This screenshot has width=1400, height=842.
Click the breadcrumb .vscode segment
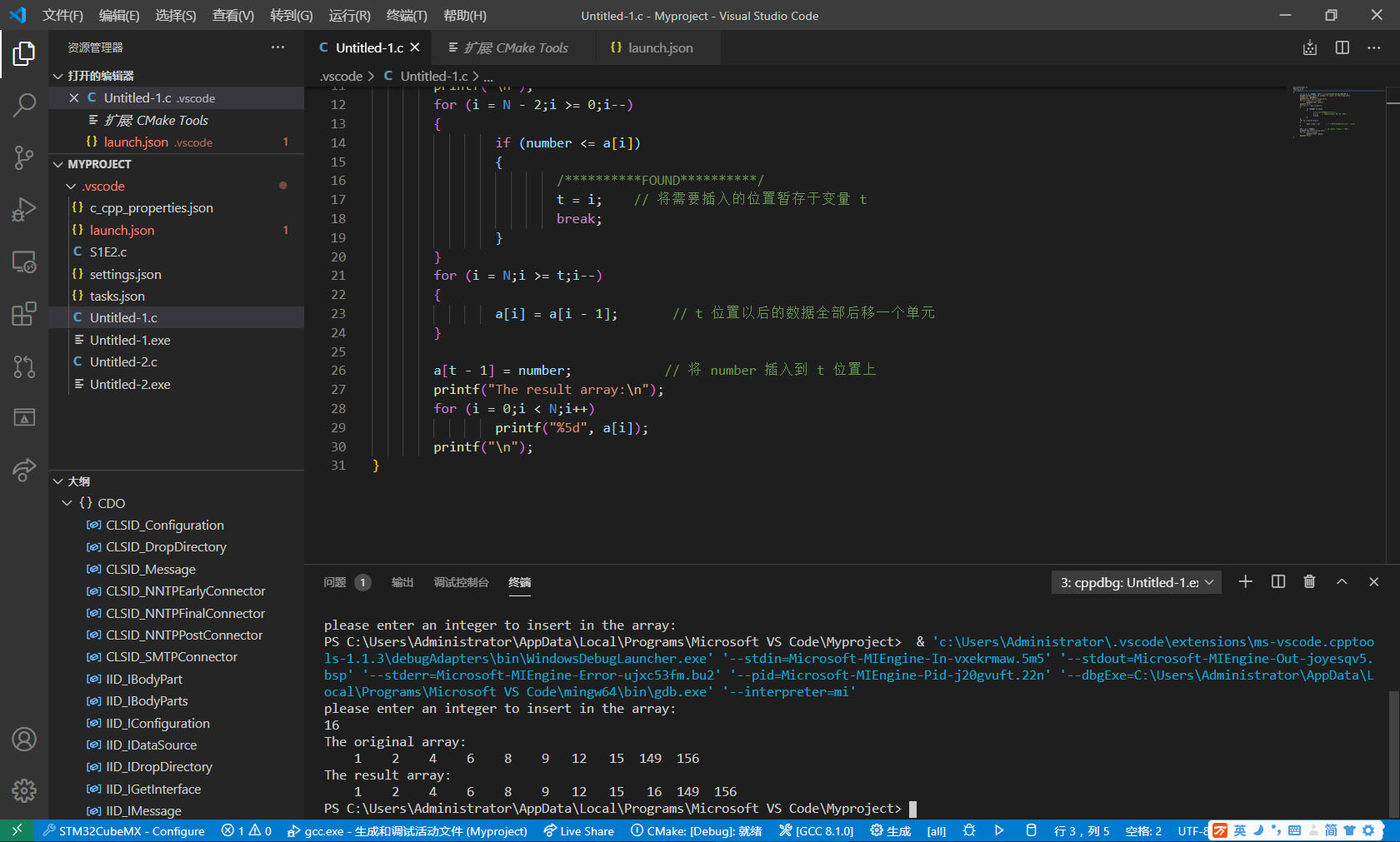[342, 76]
